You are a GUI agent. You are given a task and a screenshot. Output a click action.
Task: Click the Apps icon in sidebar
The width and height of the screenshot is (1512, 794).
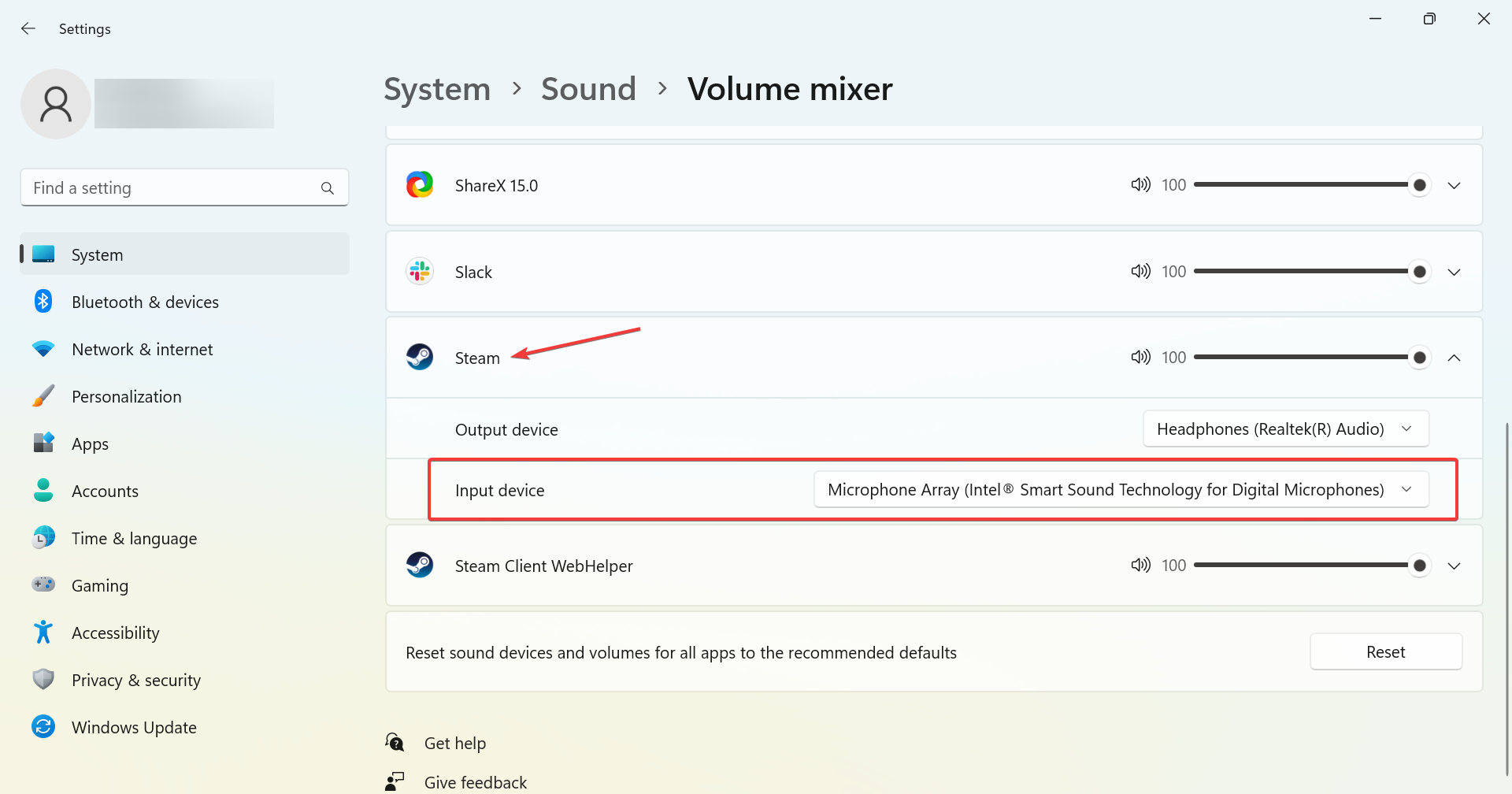click(43, 443)
